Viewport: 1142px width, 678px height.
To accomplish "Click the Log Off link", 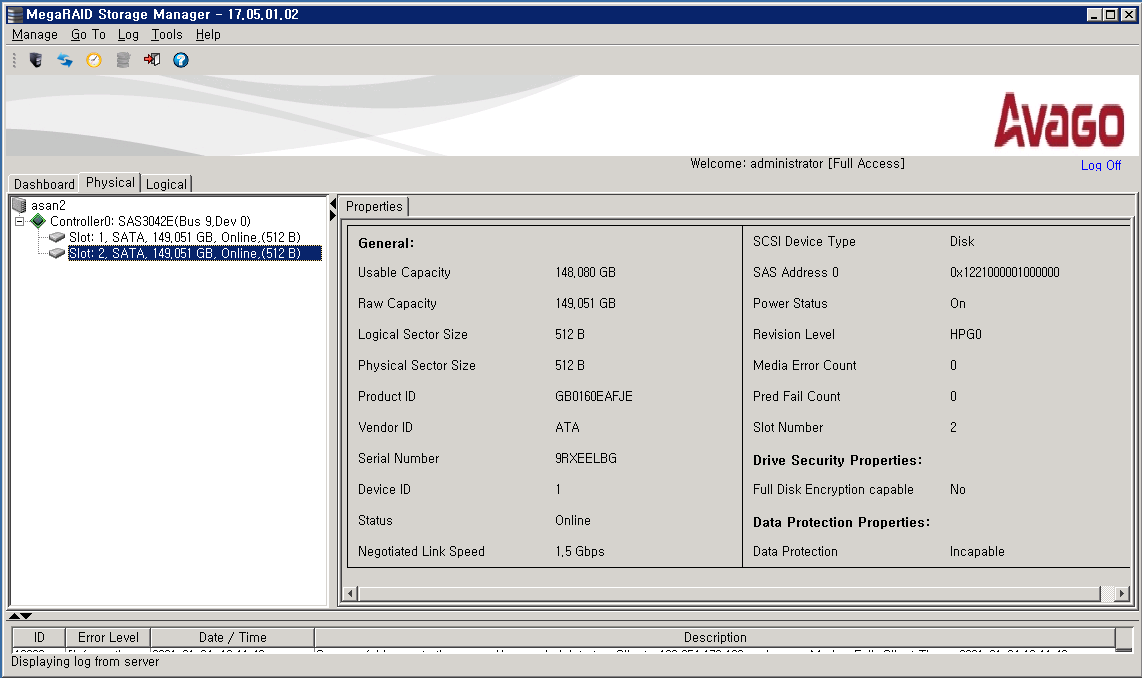I will [1100, 165].
